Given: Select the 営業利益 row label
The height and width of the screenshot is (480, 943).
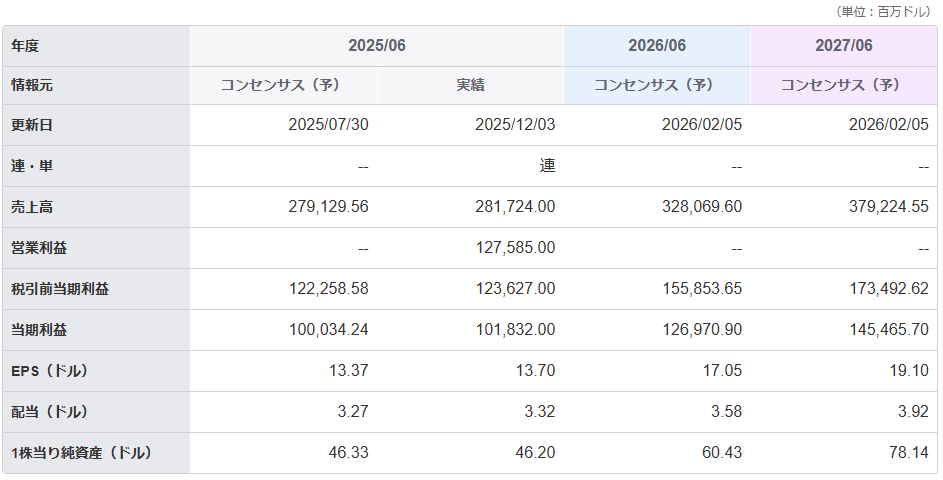Looking at the screenshot, I should coord(39,247).
